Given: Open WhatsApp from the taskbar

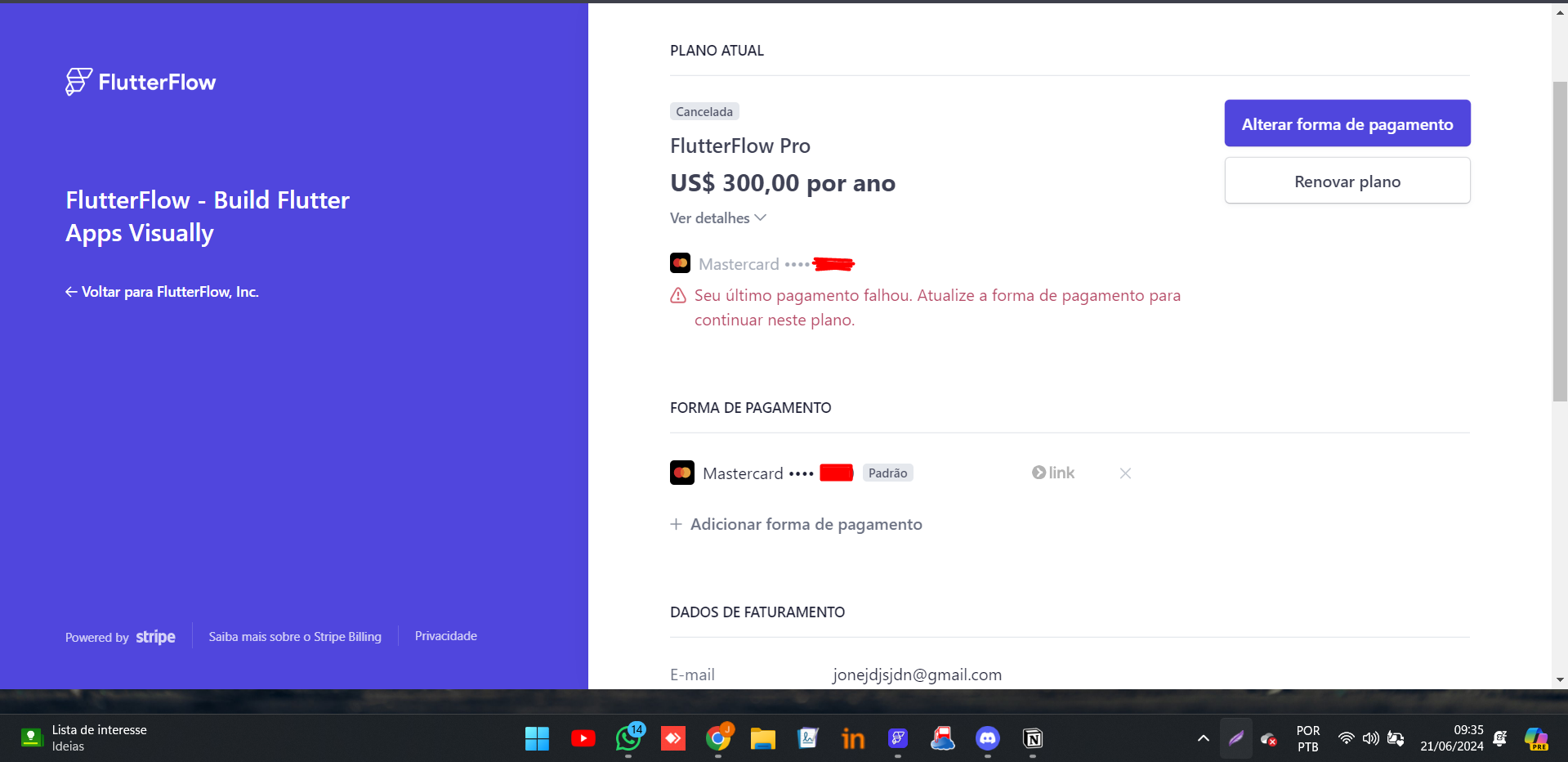Looking at the screenshot, I should [628, 738].
